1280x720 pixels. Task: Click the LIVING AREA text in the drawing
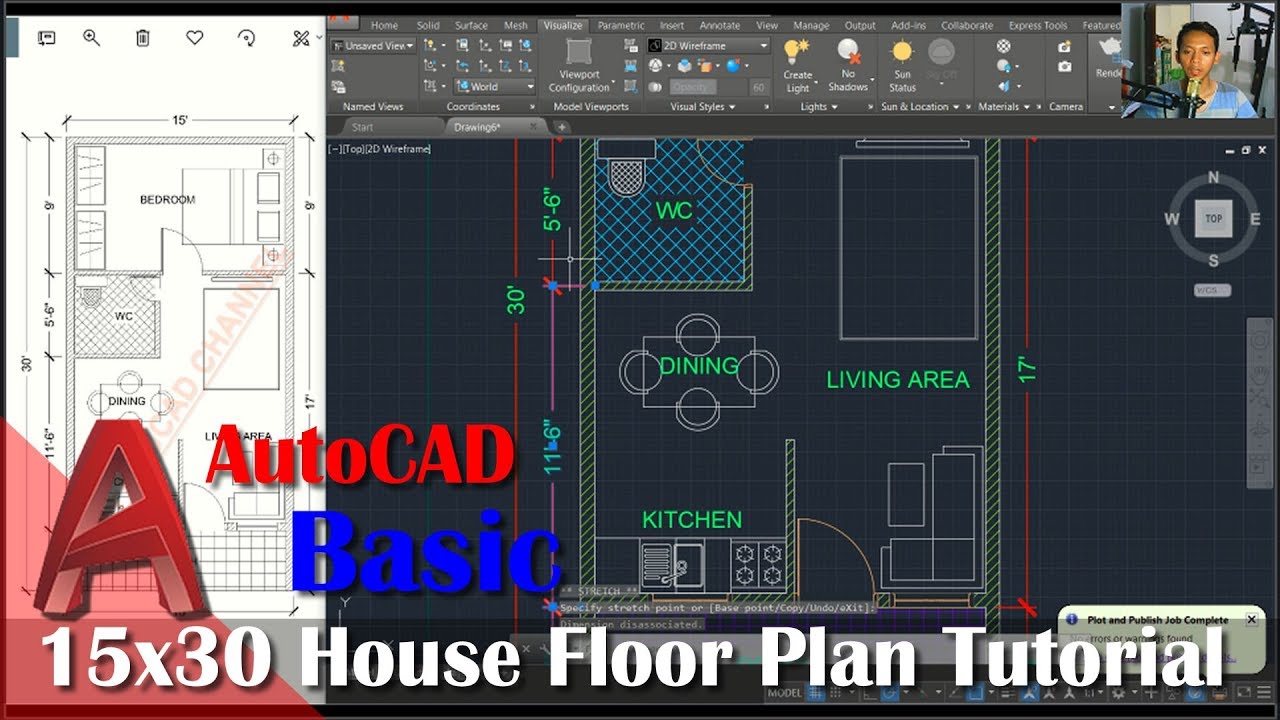[x=898, y=380]
